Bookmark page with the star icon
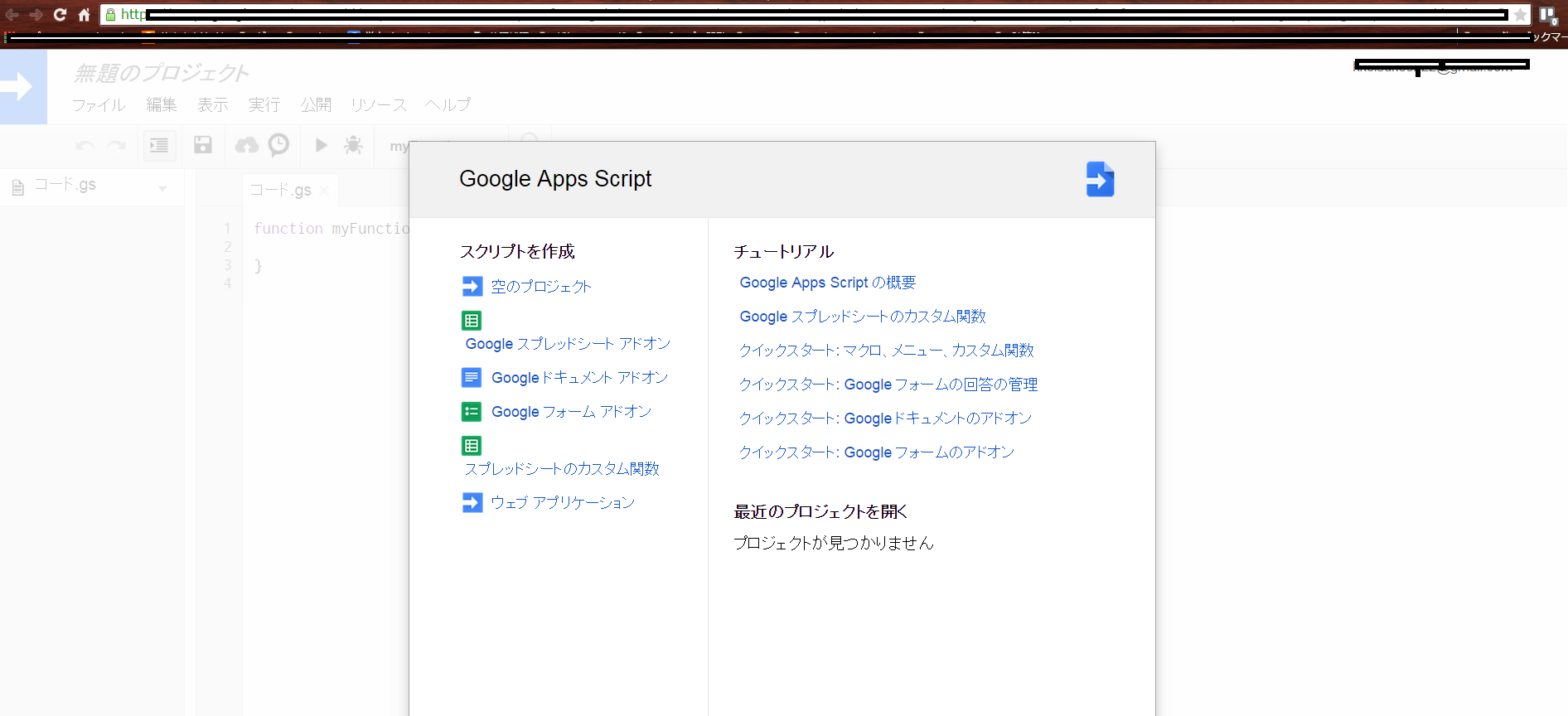The width and height of the screenshot is (1568, 716). pos(1519,15)
